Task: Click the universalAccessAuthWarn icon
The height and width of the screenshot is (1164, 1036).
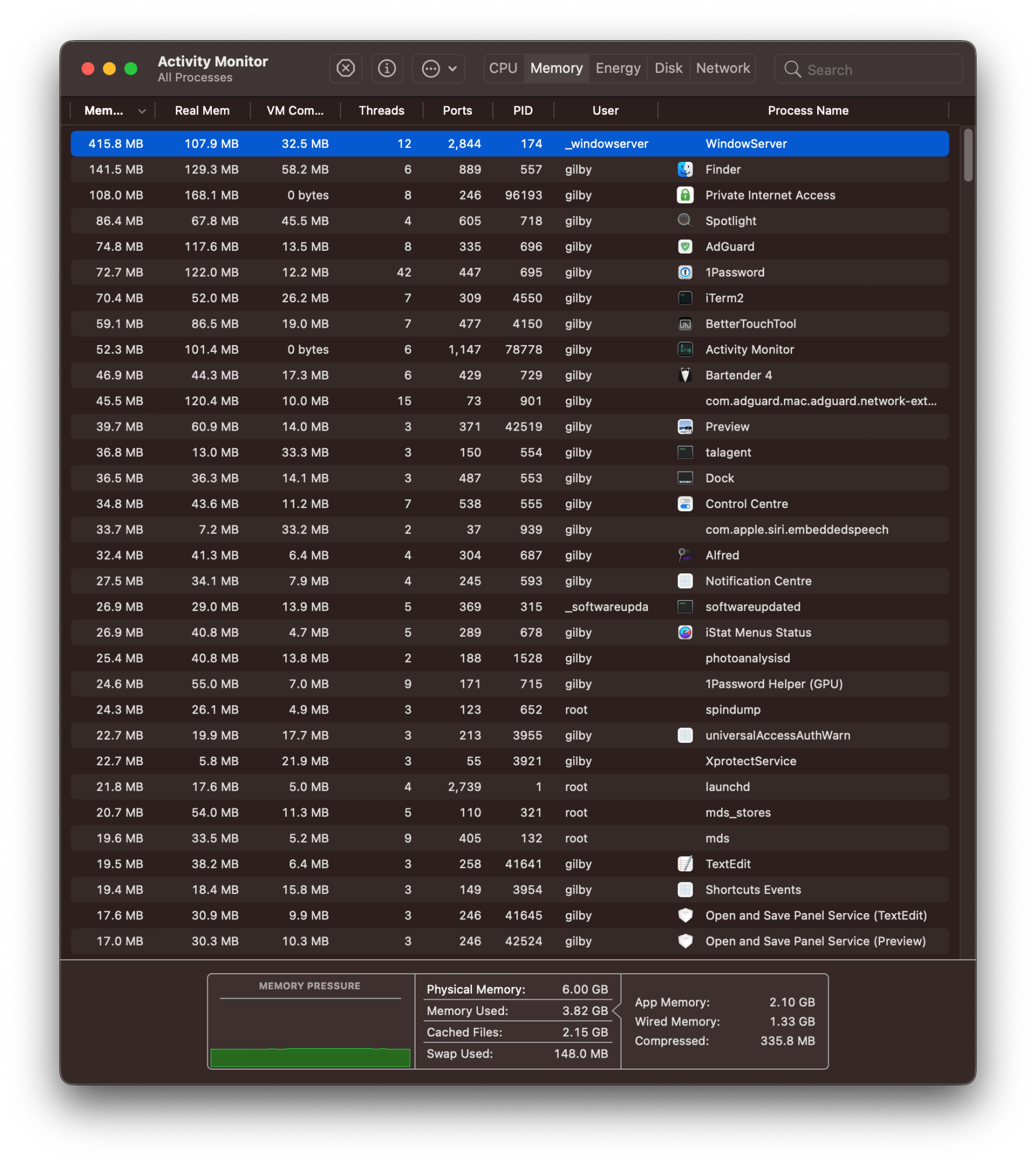Action: [685, 735]
